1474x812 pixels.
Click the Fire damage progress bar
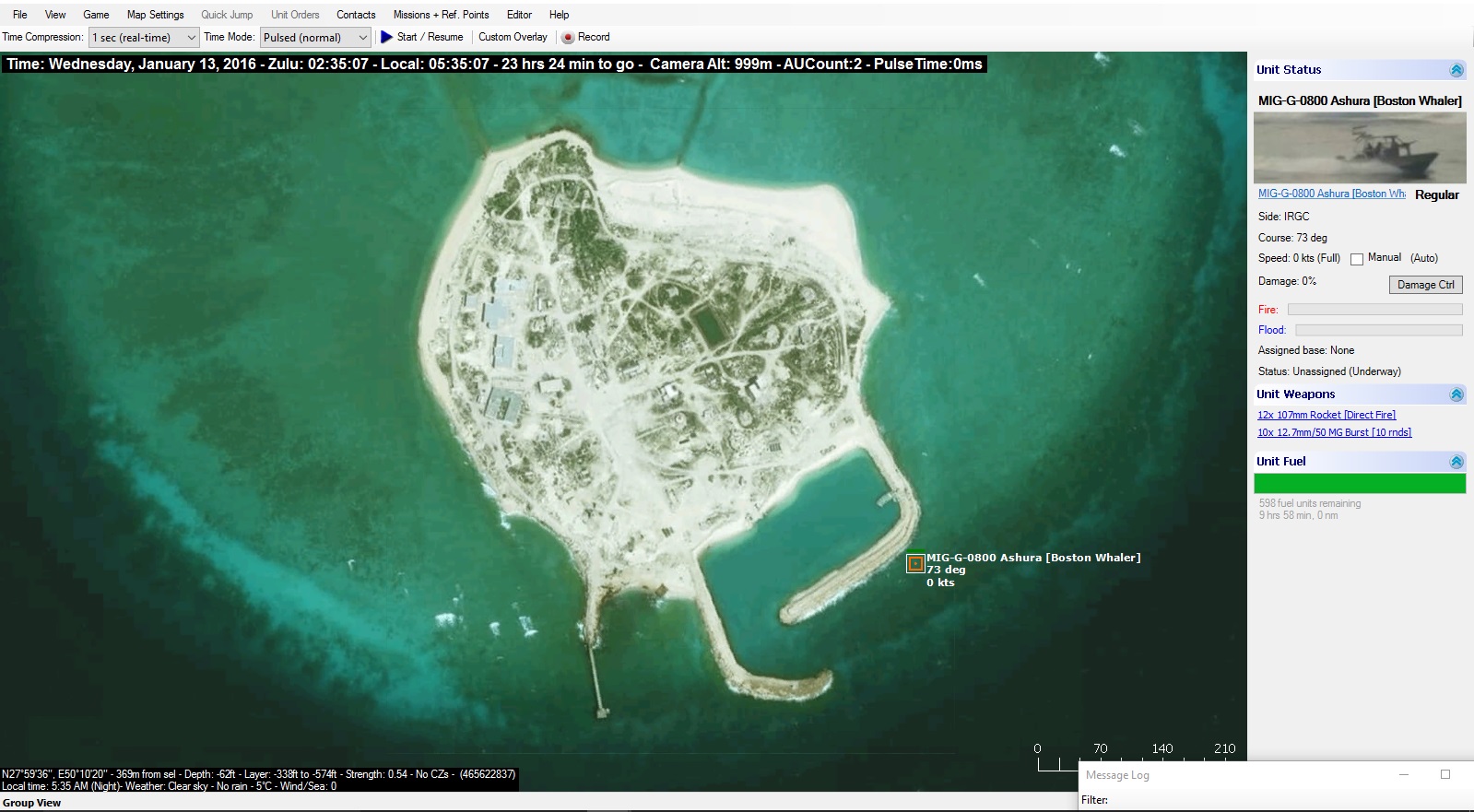tap(1374, 310)
